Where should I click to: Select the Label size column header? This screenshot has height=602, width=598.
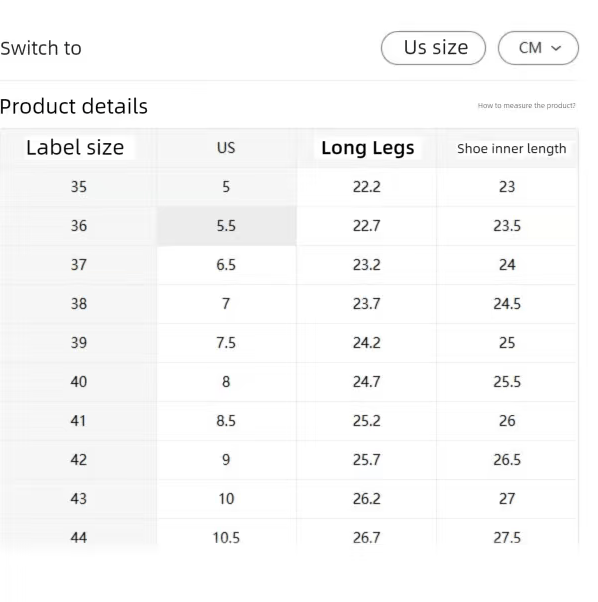(75, 148)
